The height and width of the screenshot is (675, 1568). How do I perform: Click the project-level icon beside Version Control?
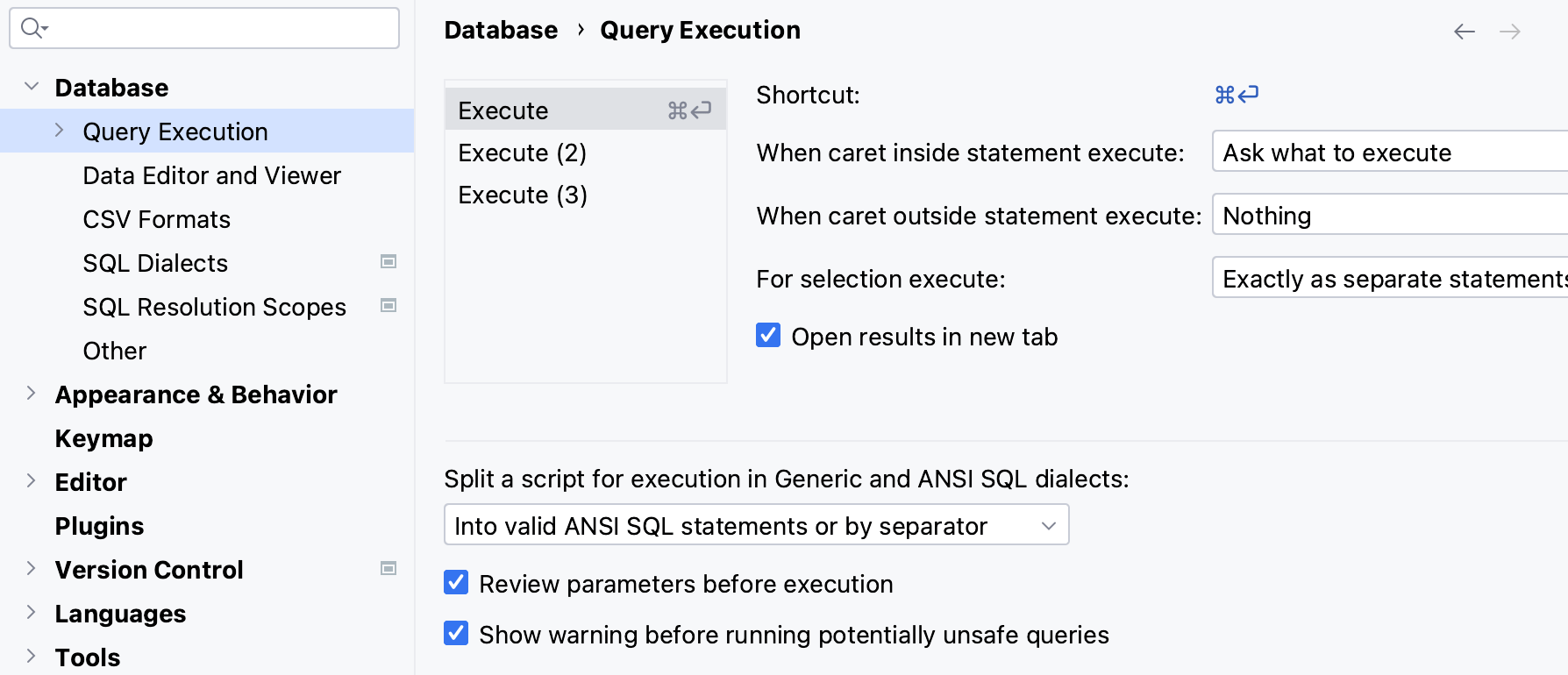point(388,568)
